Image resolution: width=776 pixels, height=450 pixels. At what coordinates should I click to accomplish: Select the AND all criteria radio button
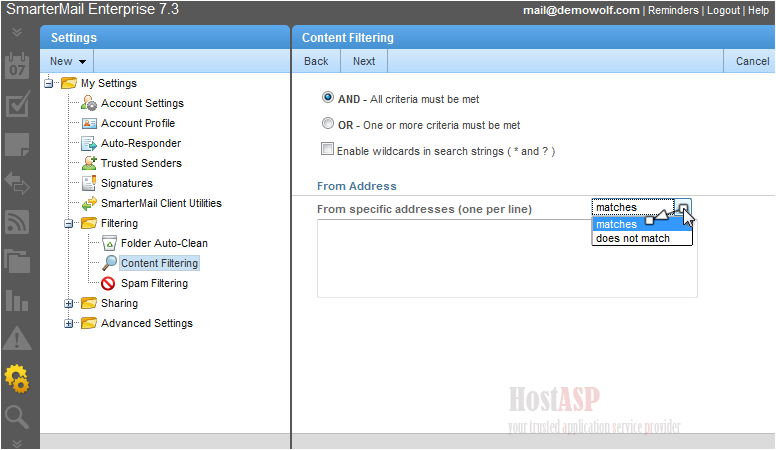pyautogui.click(x=328, y=98)
